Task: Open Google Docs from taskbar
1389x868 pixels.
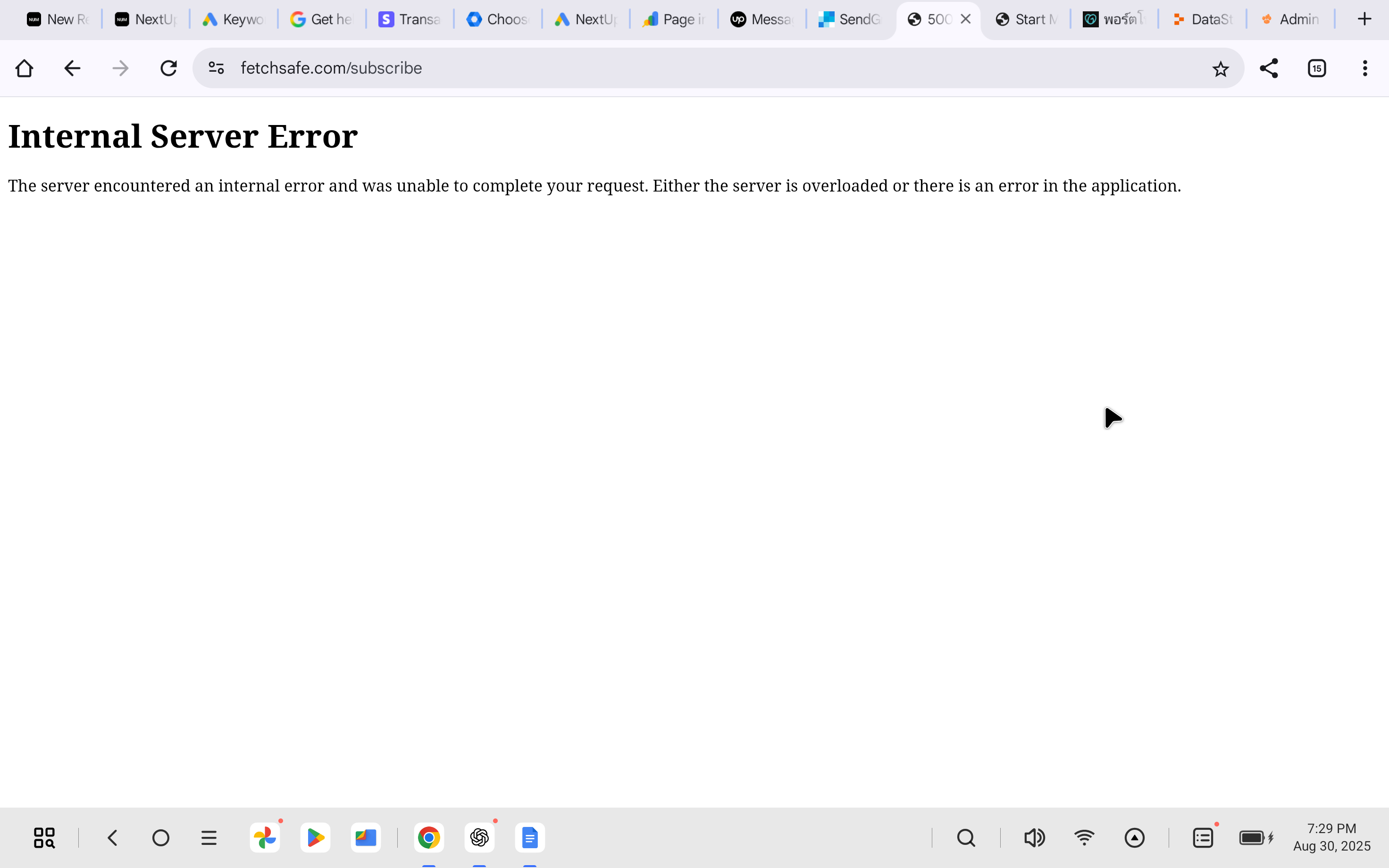Action: 529,838
